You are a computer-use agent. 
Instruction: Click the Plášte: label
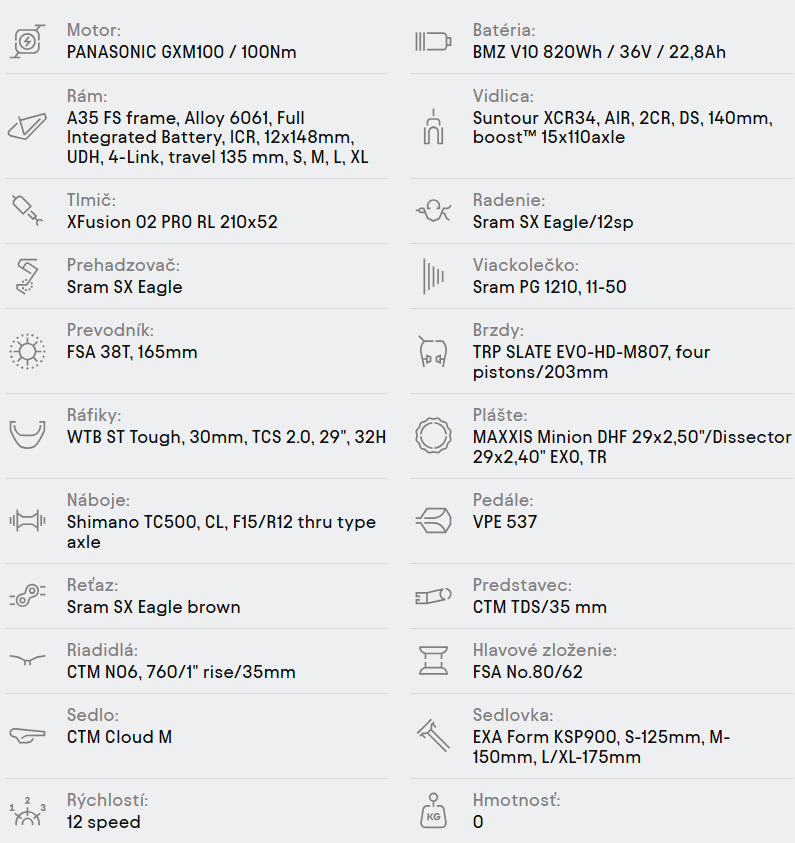click(500, 415)
